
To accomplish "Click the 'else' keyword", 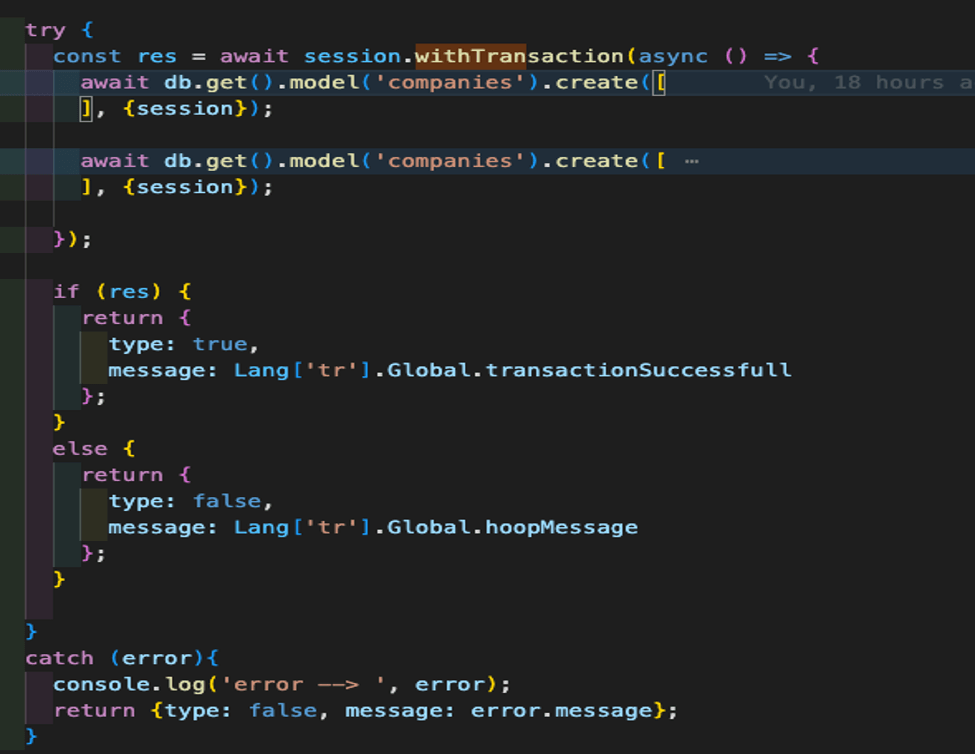I will click(80, 449).
